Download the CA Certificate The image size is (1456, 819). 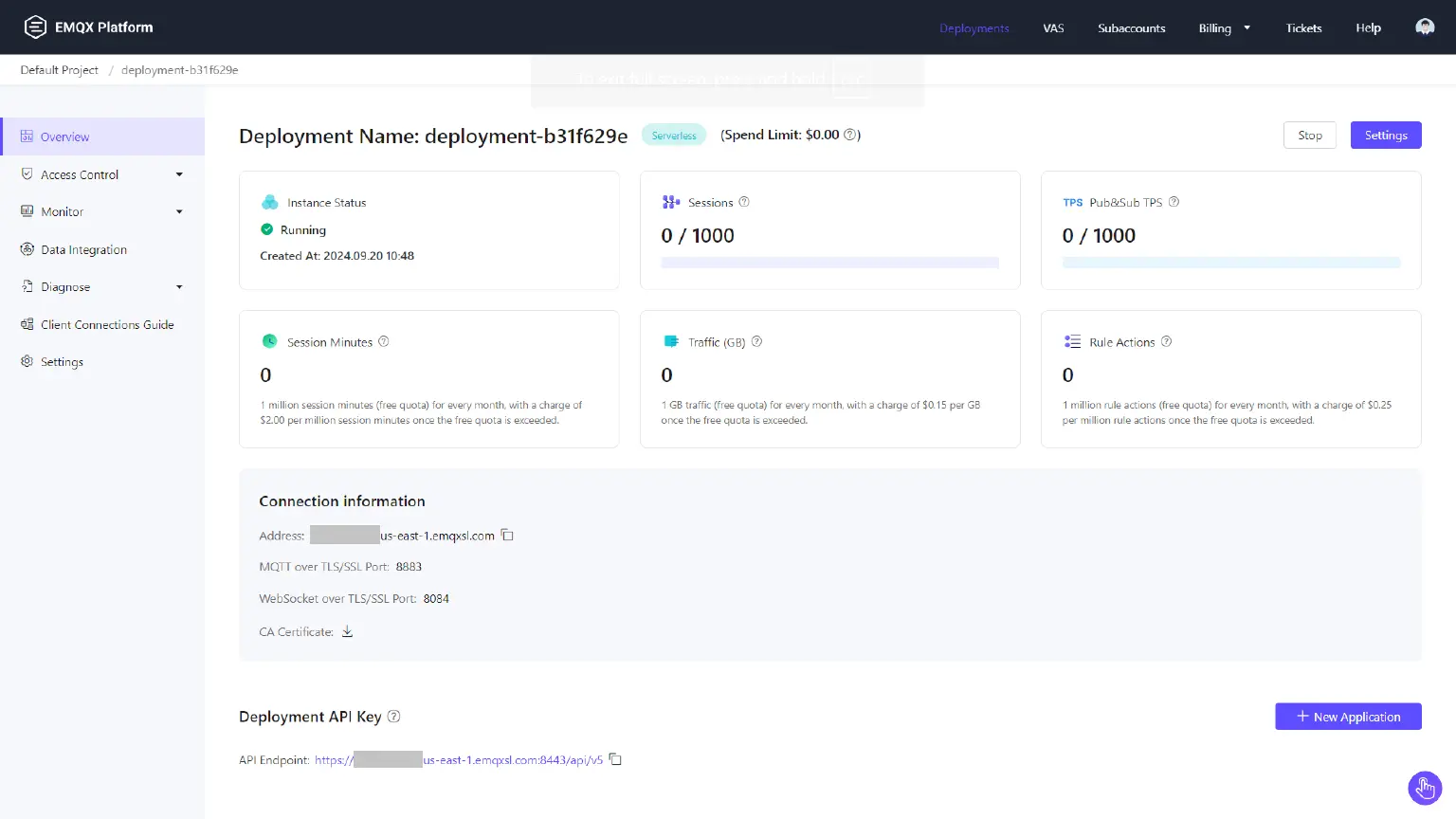tap(347, 631)
